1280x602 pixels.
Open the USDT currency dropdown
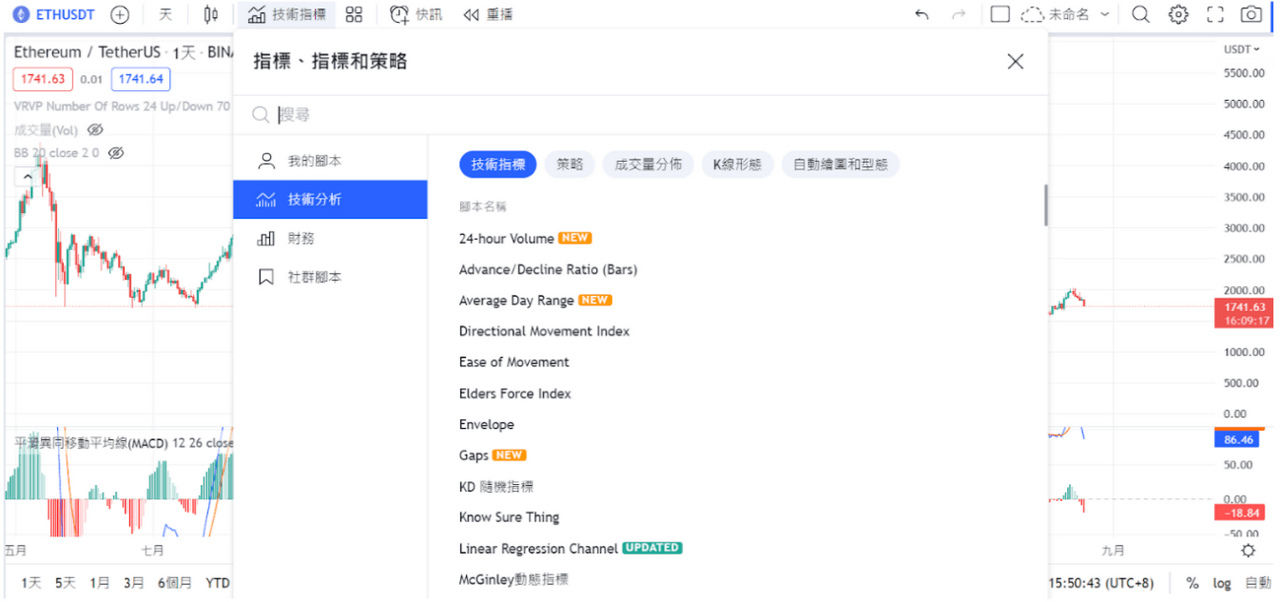tap(1244, 49)
